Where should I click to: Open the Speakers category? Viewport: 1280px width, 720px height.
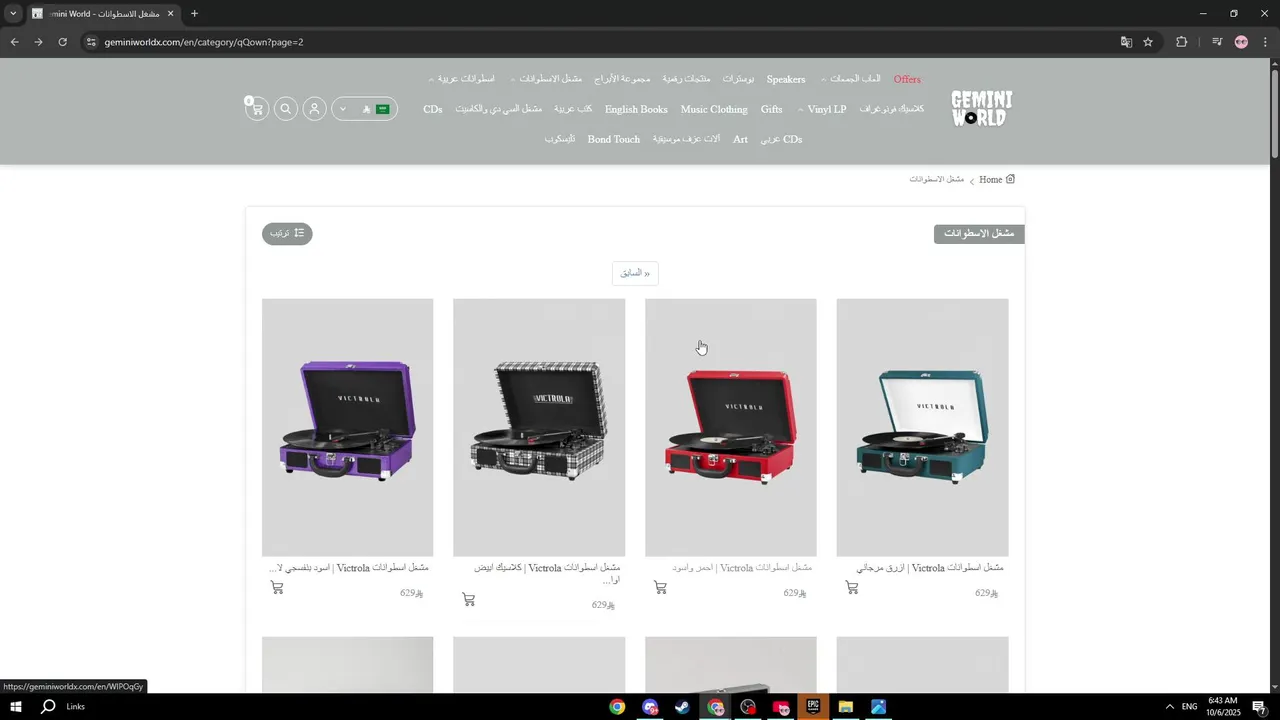[x=786, y=79]
